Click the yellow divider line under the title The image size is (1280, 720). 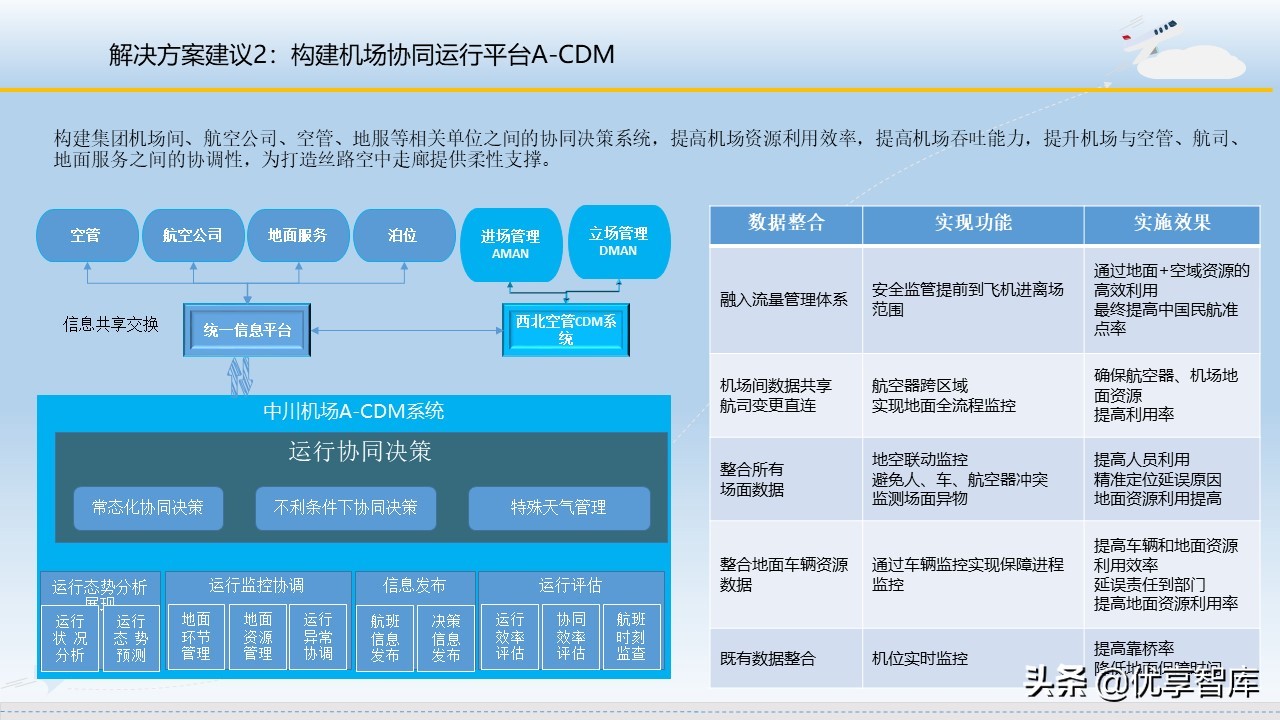point(640,89)
